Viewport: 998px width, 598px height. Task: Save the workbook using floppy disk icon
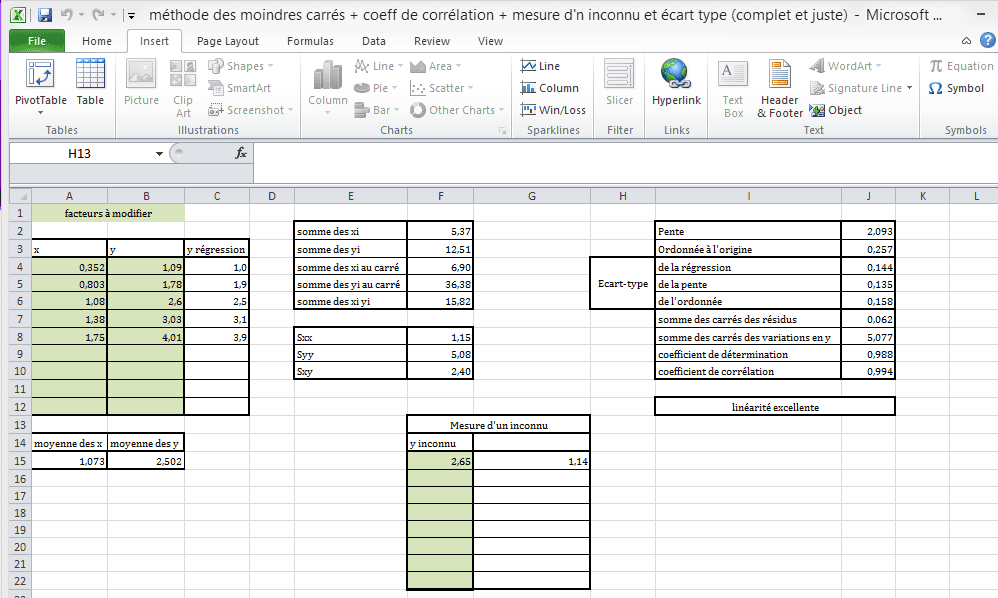coord(45,15)
